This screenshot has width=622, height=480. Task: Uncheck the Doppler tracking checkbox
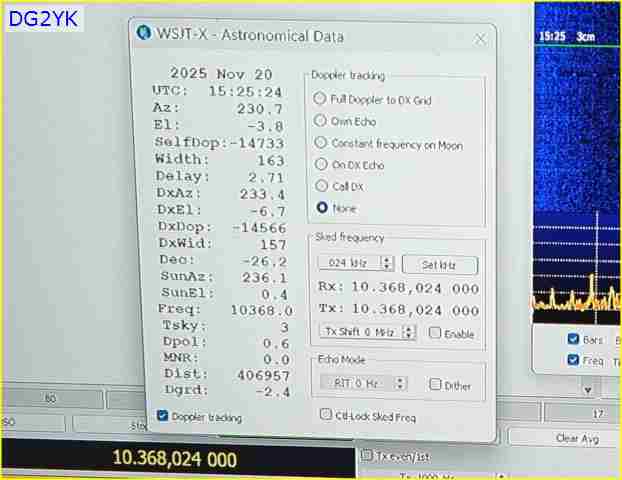162,416
